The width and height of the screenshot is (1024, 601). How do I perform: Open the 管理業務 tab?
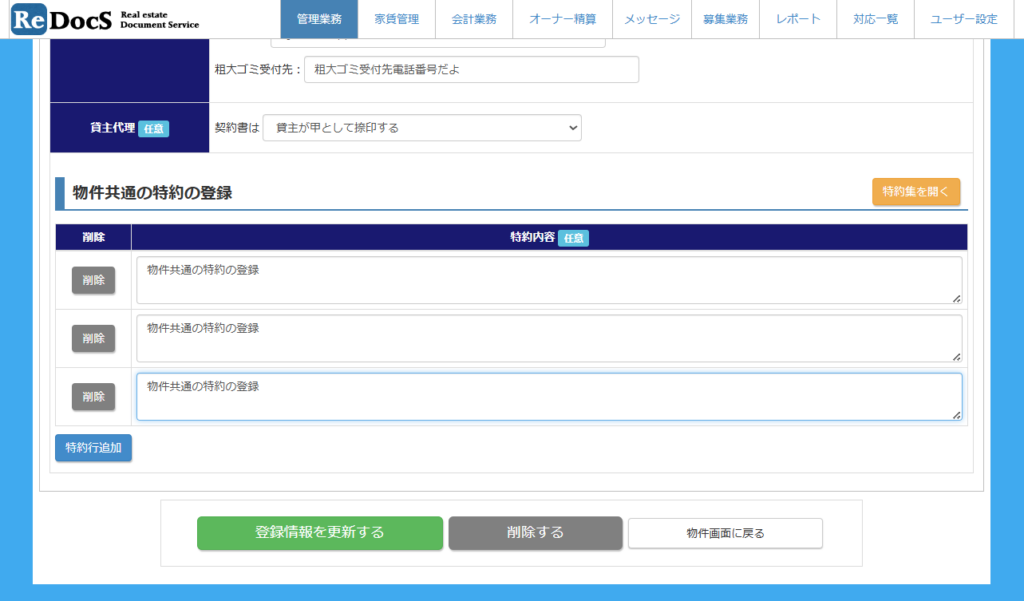(319, 19)
